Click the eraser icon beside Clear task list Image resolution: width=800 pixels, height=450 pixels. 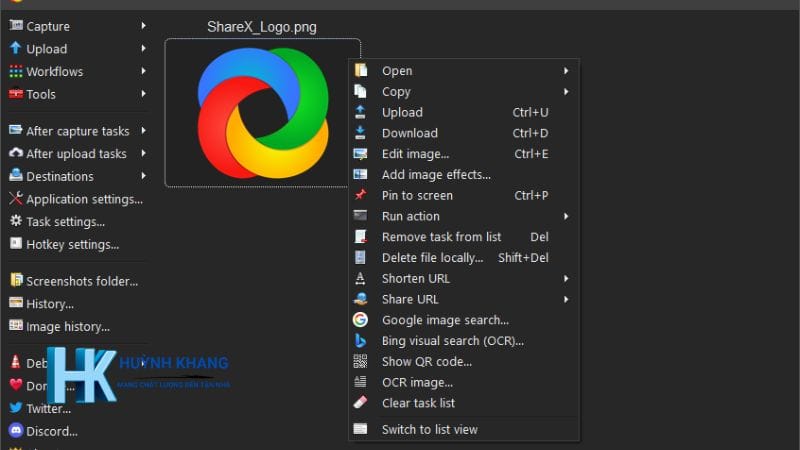[360, 403]
